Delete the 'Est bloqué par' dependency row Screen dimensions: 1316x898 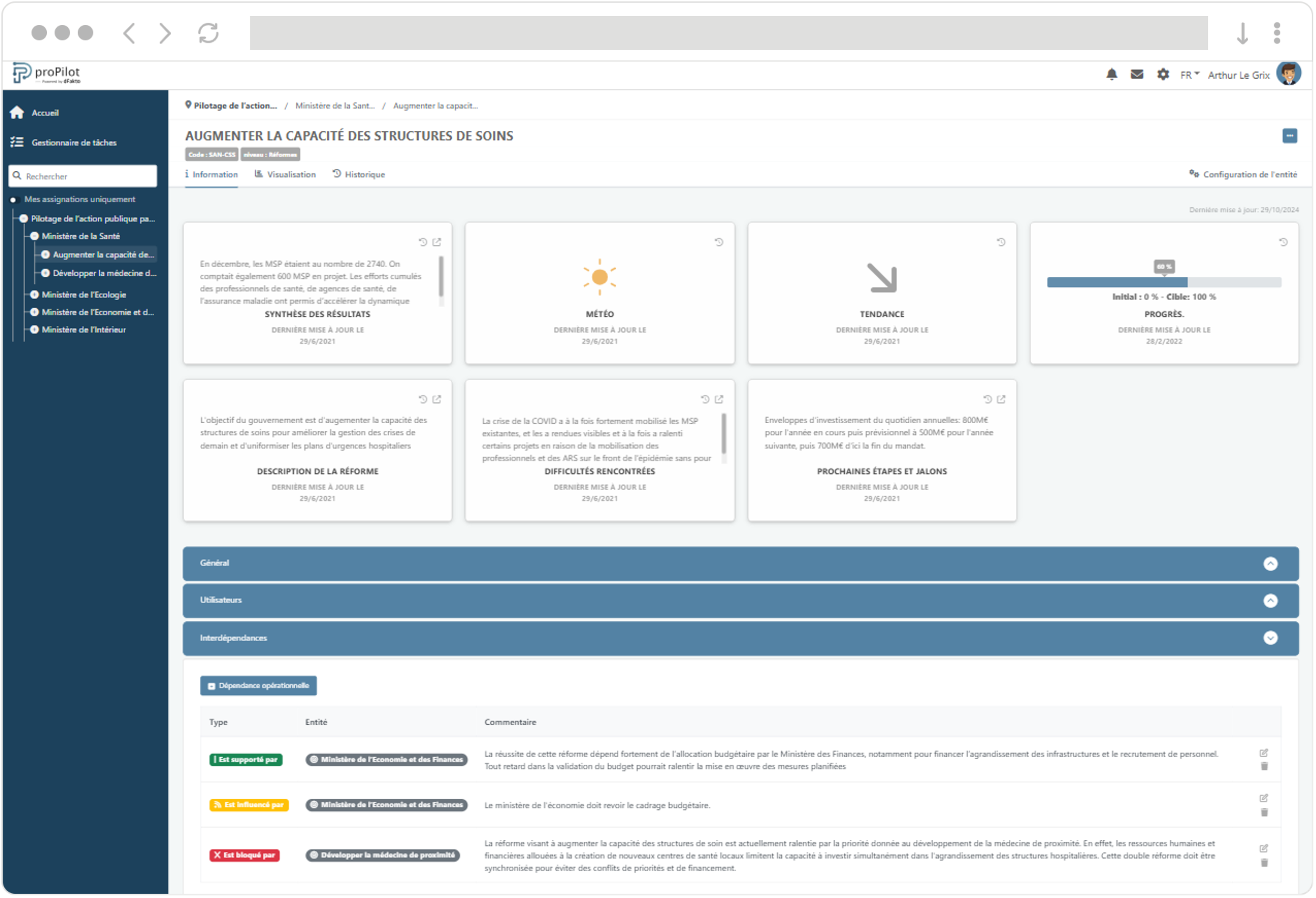(1264, 863)
